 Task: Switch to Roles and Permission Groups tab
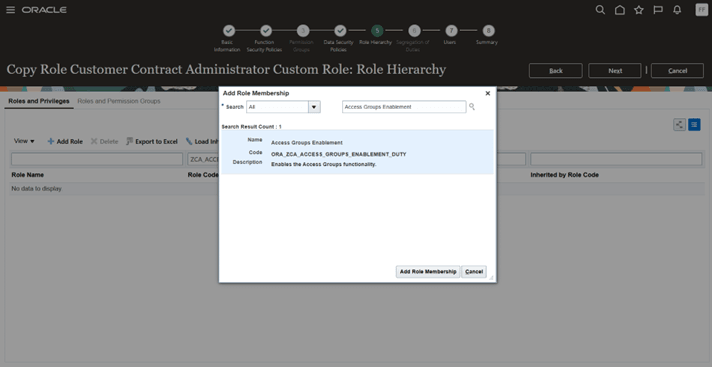click(119, 101)
